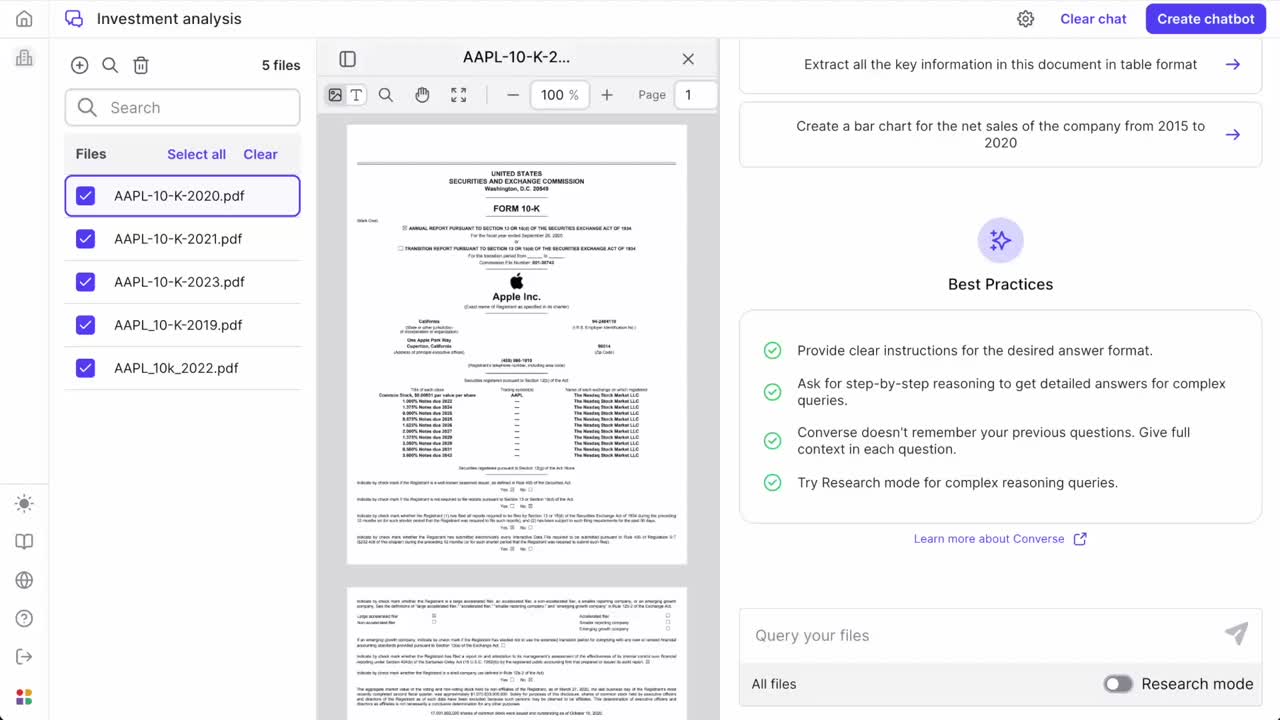Click the second PDF page preview

(517, 653)
